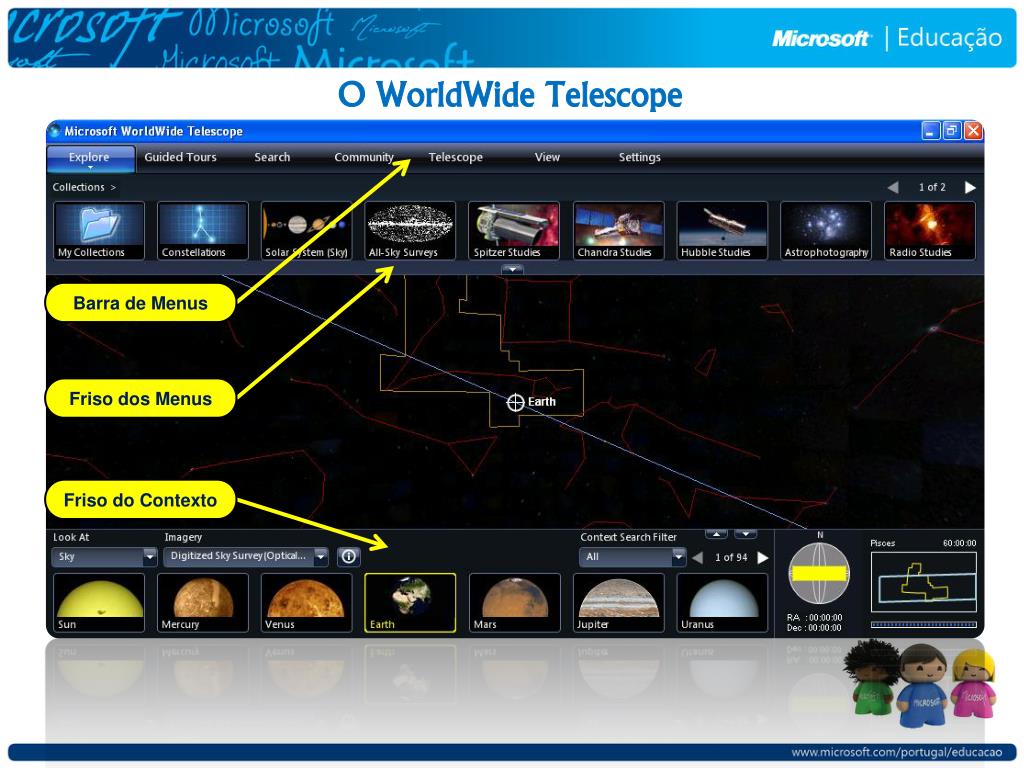Viewport: 1024px width, 768px height.
Task: Click the Collections breadcrumb link
Action: click(x=78, y=187)
